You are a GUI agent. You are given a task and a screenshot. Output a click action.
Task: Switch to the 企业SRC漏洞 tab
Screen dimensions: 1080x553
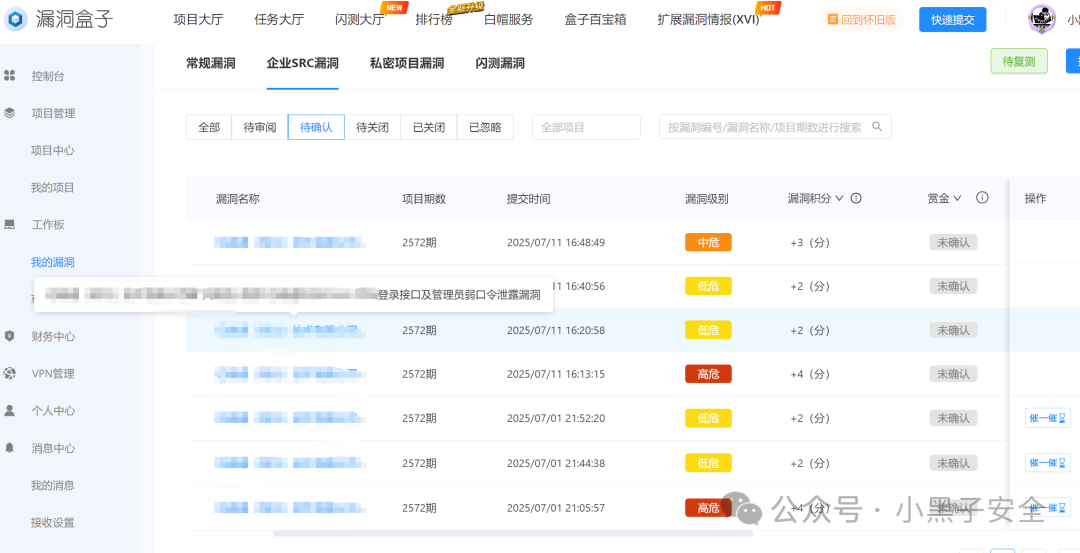(x=302, y=63)
